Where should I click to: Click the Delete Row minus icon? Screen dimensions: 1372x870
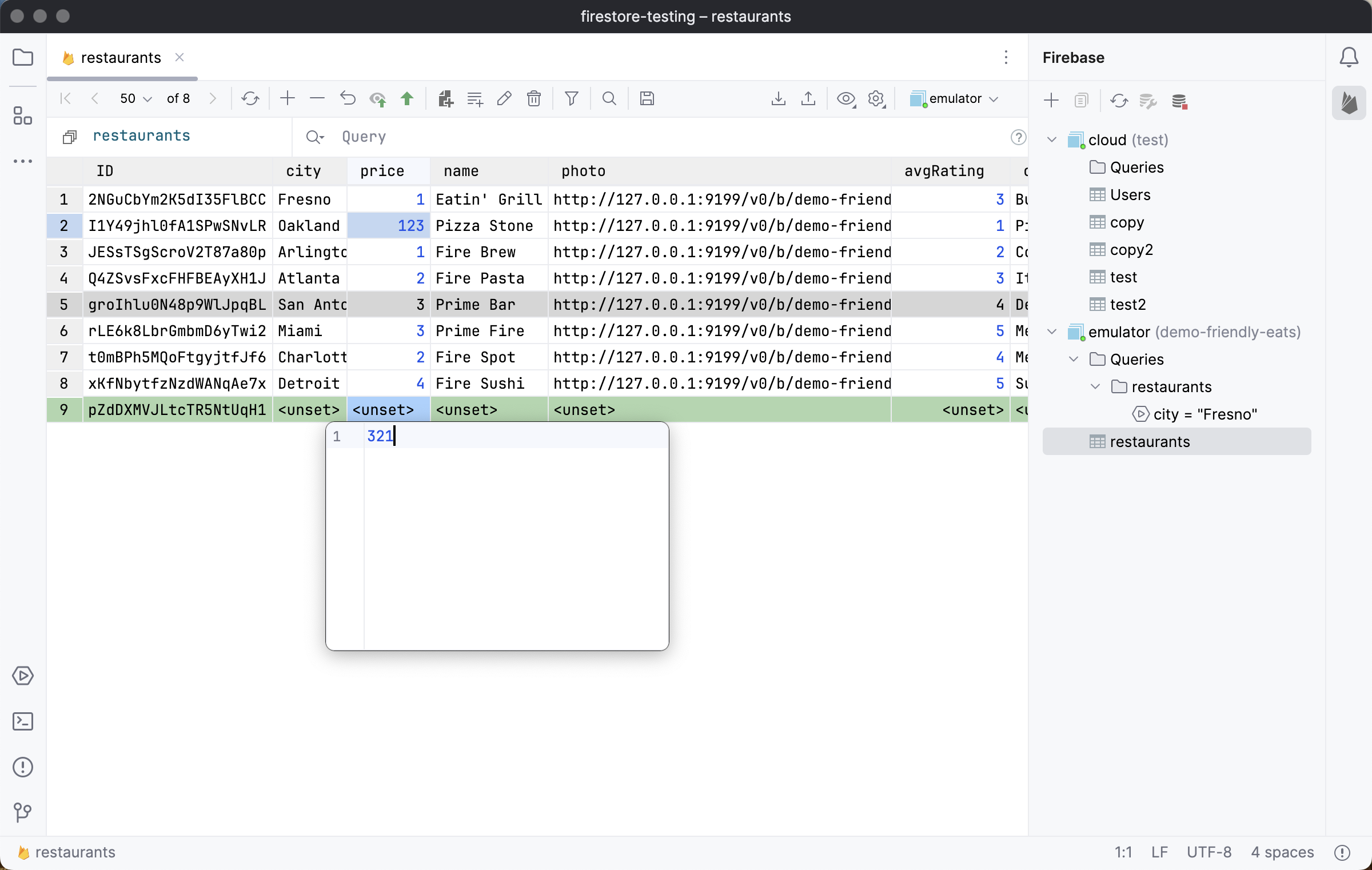coord(317,98)
